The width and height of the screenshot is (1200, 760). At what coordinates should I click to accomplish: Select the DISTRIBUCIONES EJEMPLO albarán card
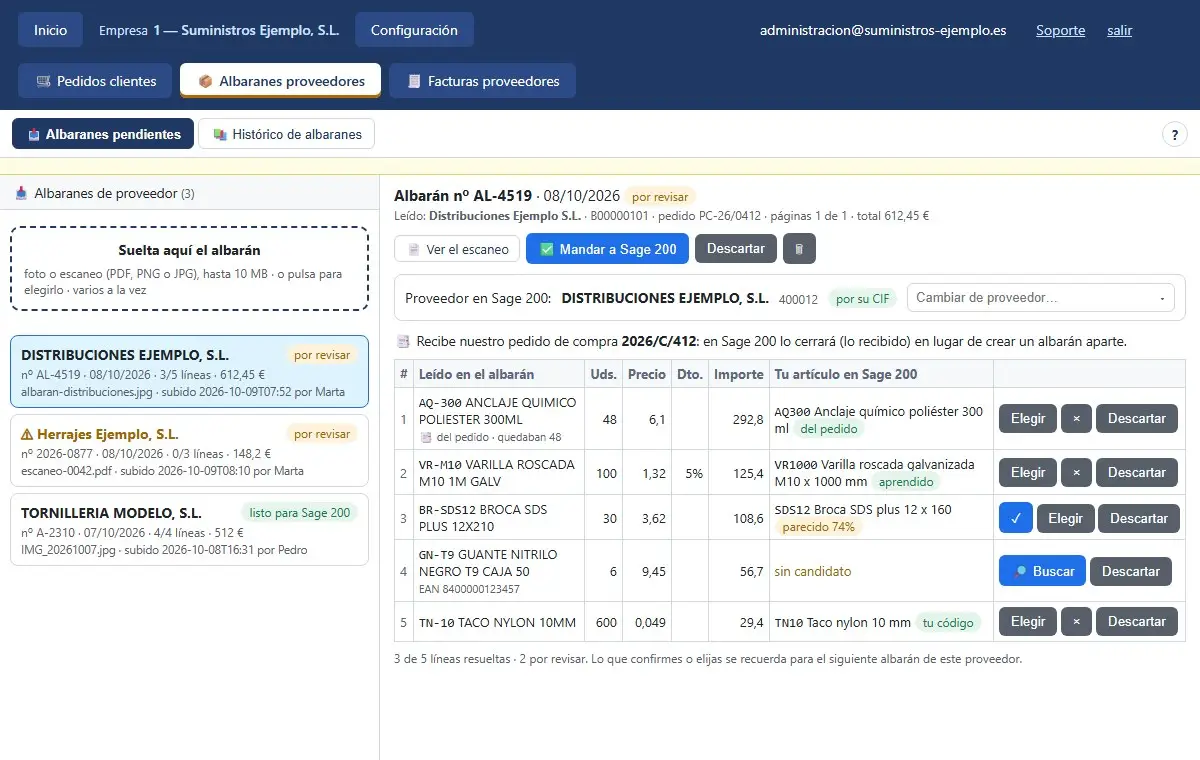[189, 371]
